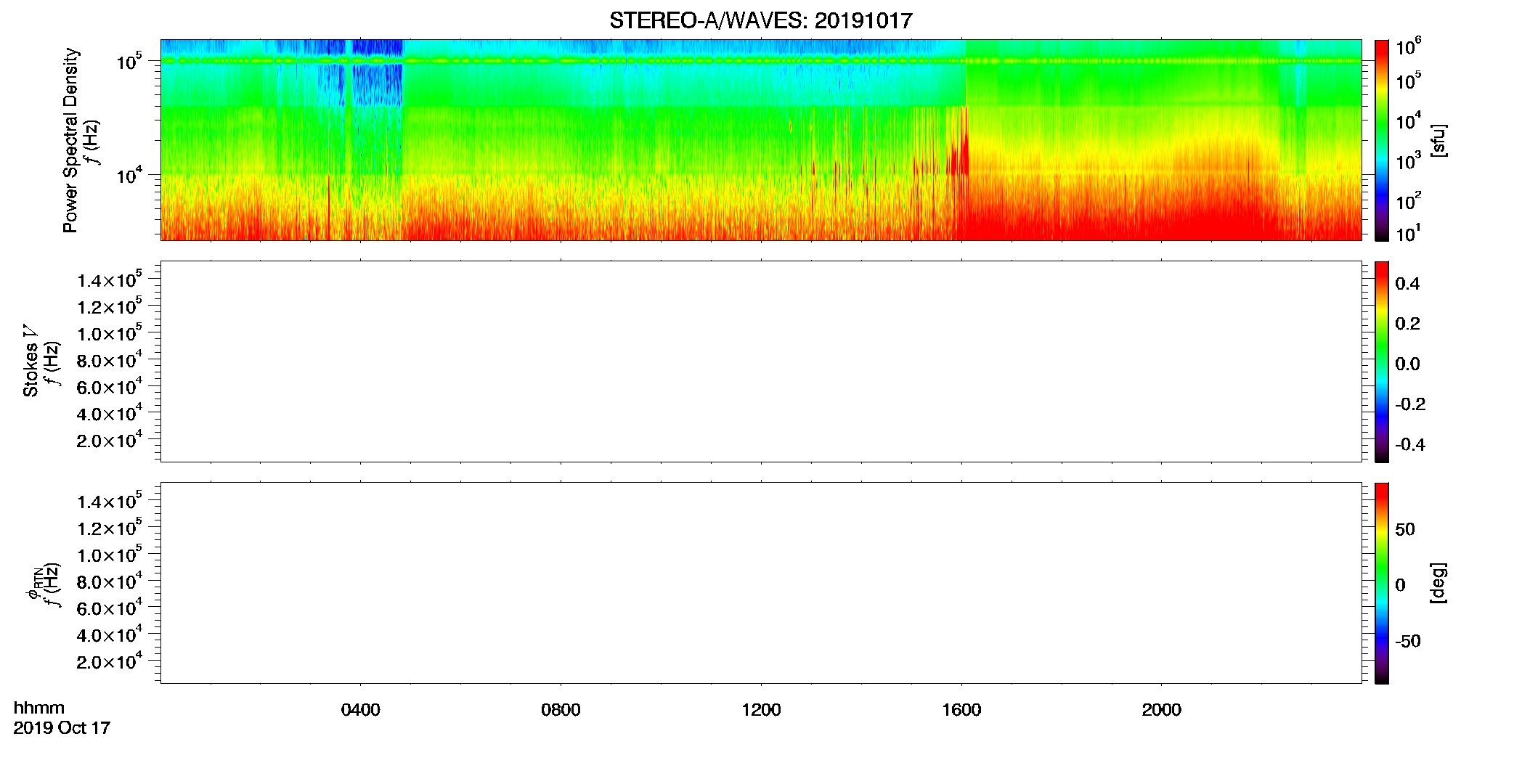Click the 0800 time tick label
1522x784 pixels.
561,710
